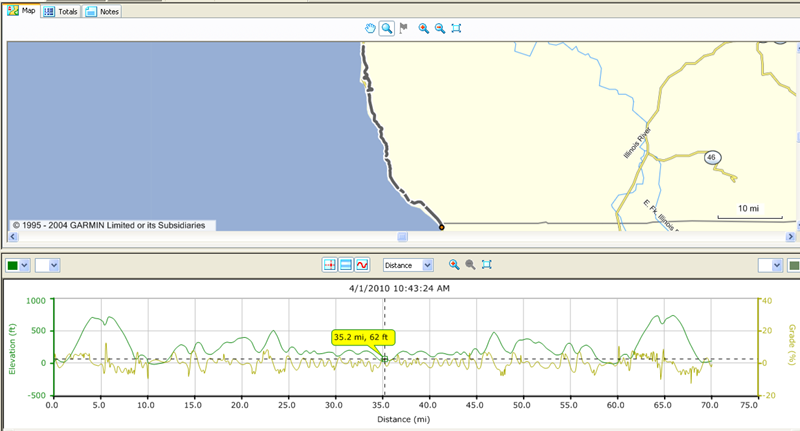Click the 10 mi map scale label

(x=748, y=208)
